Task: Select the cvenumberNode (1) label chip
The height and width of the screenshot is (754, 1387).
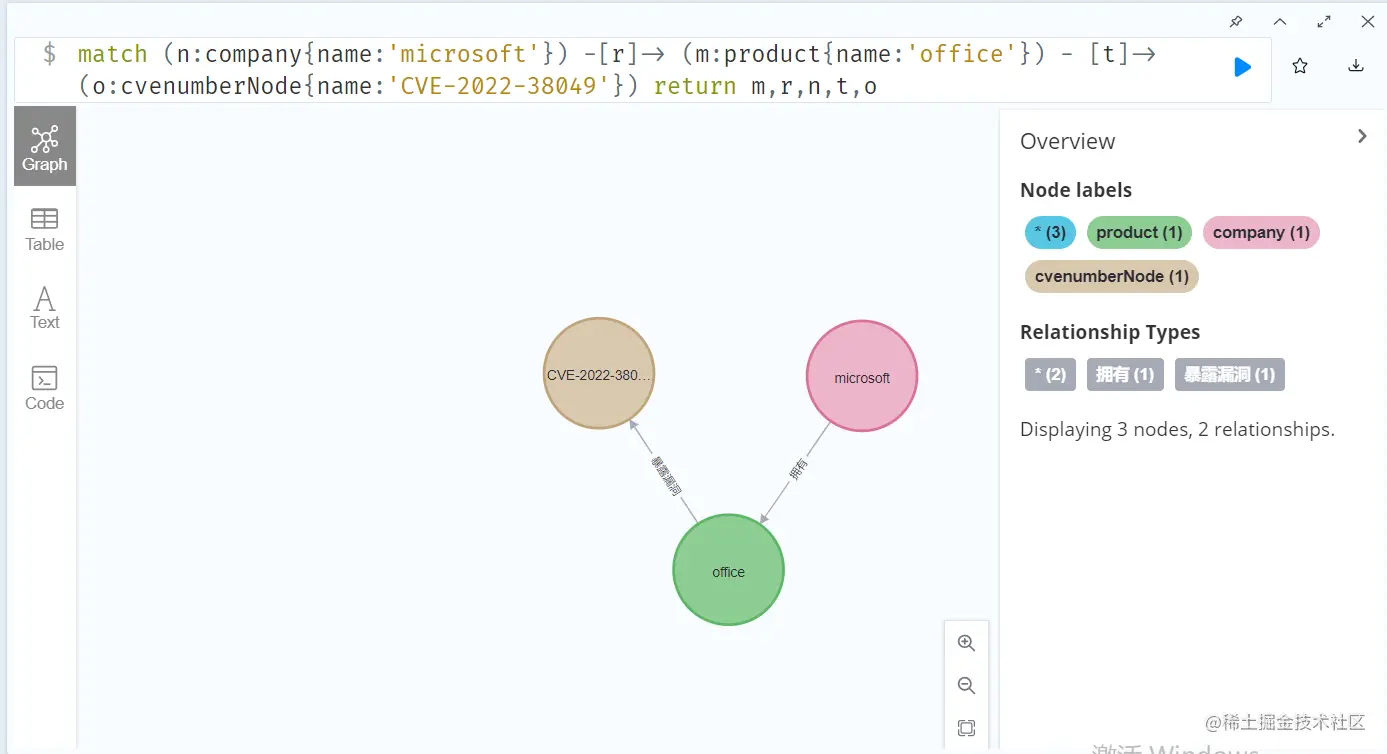Action: tap(1112, 277)
